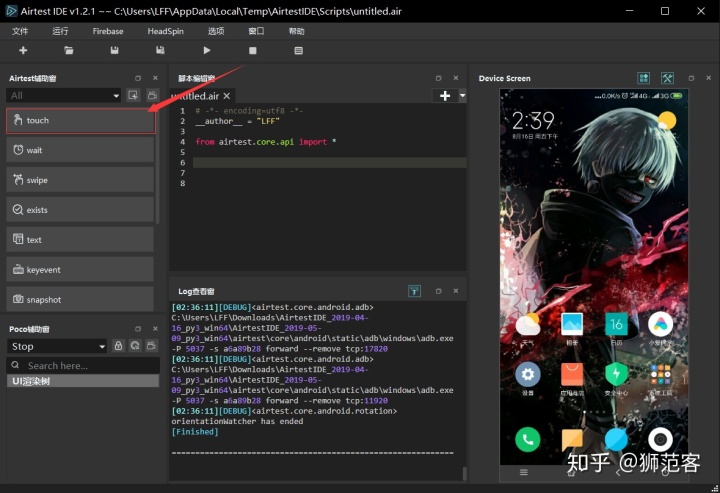Select the touch command button
This screenshot has width=720, height=493.
(x=80, y=121)
